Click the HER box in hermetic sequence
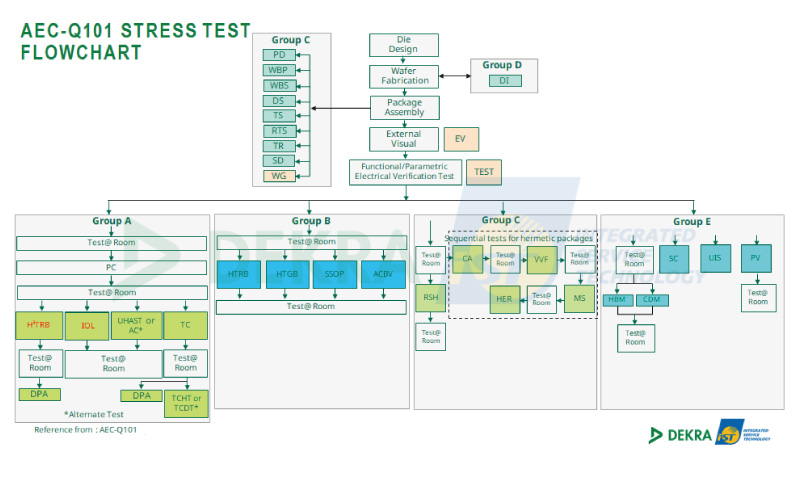 click(505, 298)
